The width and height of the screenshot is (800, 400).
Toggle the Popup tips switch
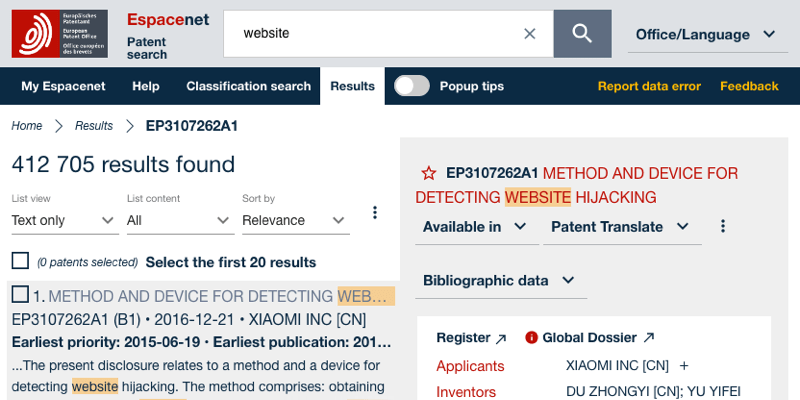(411, 86)
